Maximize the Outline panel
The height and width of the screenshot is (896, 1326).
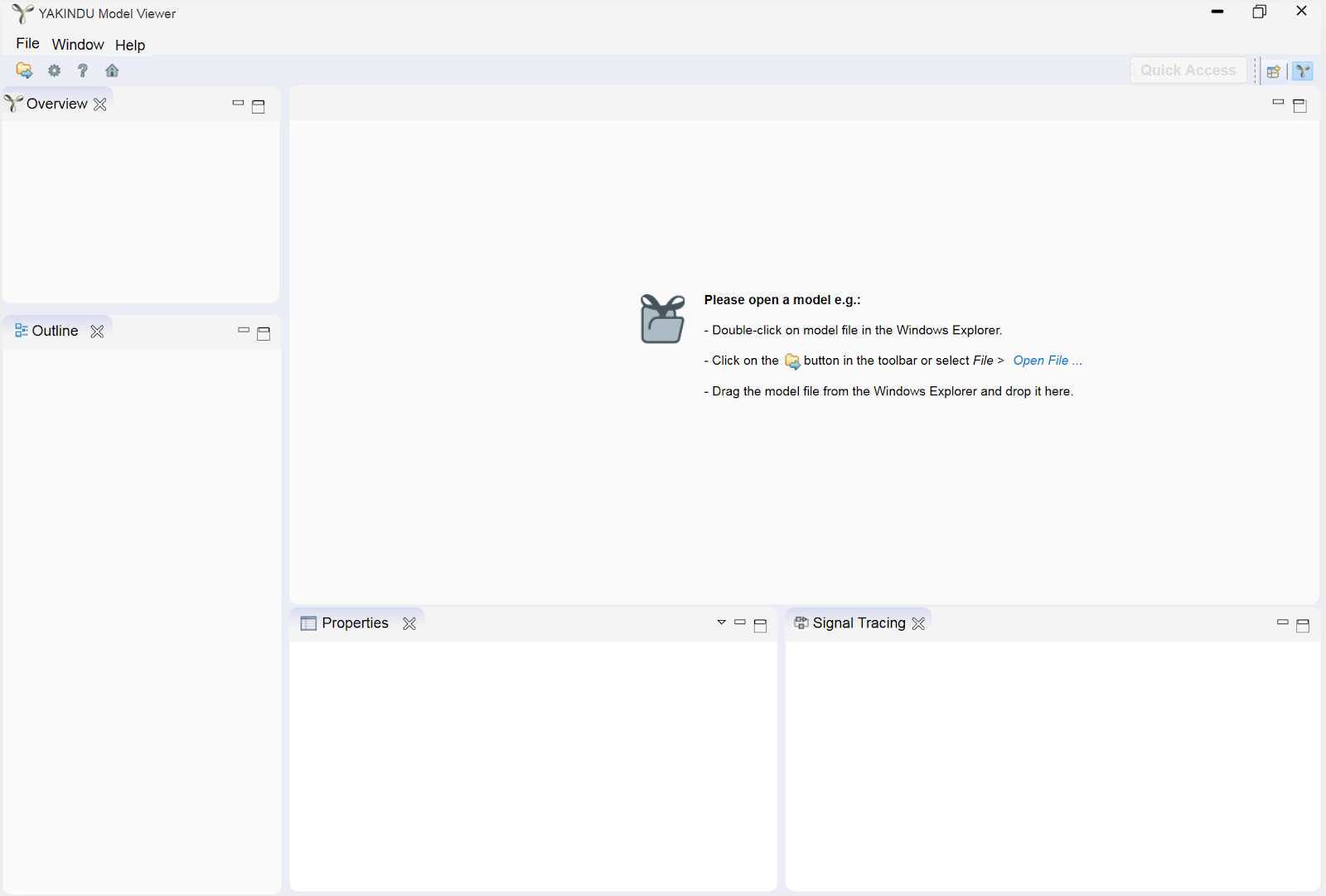[x=264, y=333]
